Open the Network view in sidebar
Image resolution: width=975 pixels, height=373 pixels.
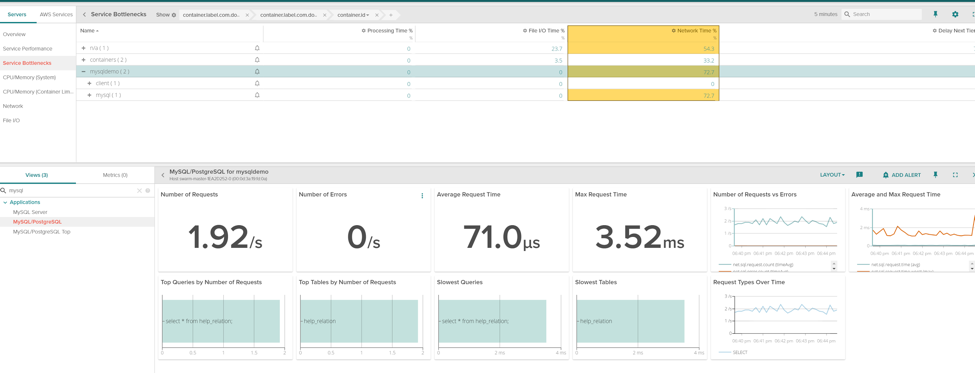point(13,106)
